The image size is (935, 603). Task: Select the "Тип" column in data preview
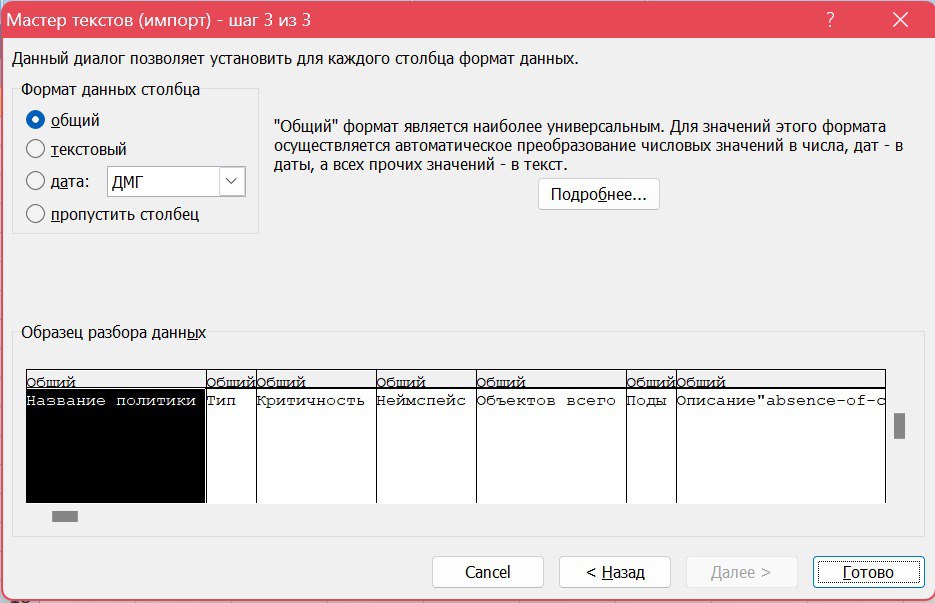pos(229,440)
